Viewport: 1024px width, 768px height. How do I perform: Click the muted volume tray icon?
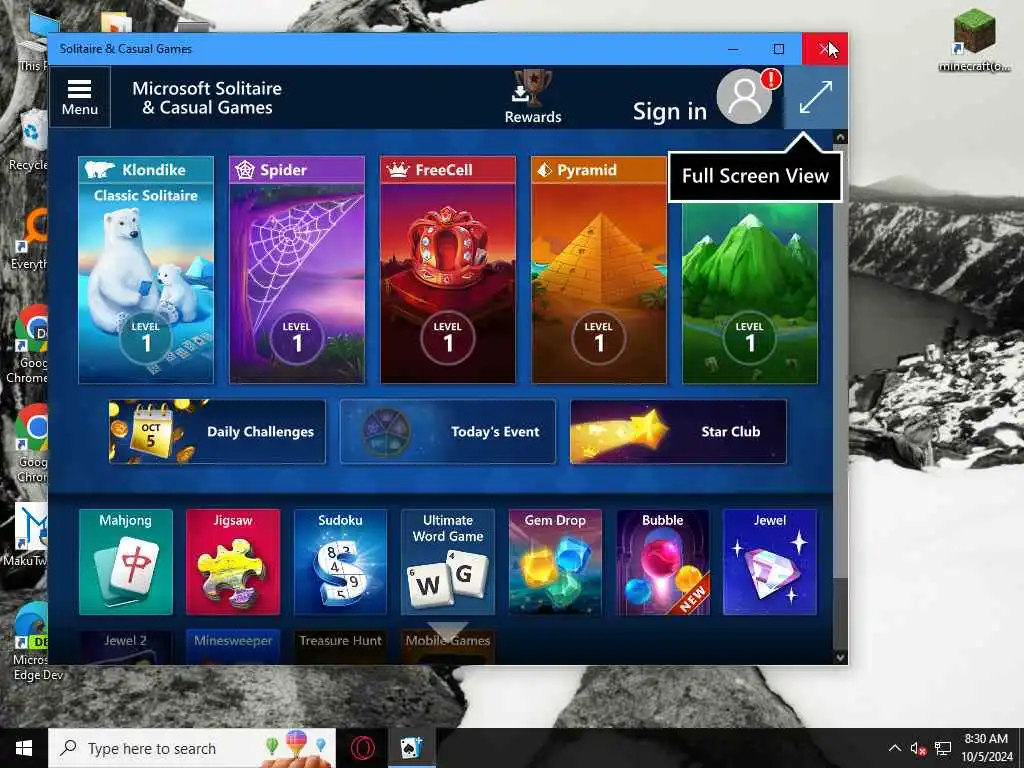pyautogui.click(x=919, y=749)
